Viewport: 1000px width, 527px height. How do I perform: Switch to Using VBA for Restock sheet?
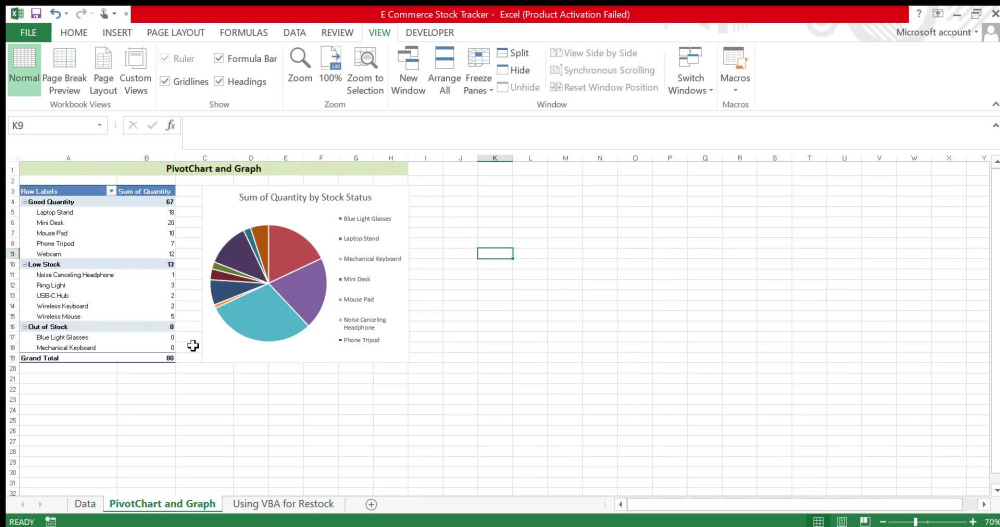(x=283, y=504)
